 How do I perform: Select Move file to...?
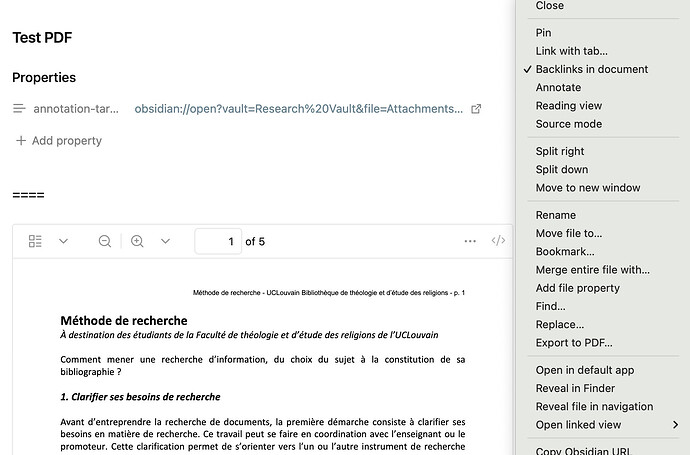tap(569, 233)
